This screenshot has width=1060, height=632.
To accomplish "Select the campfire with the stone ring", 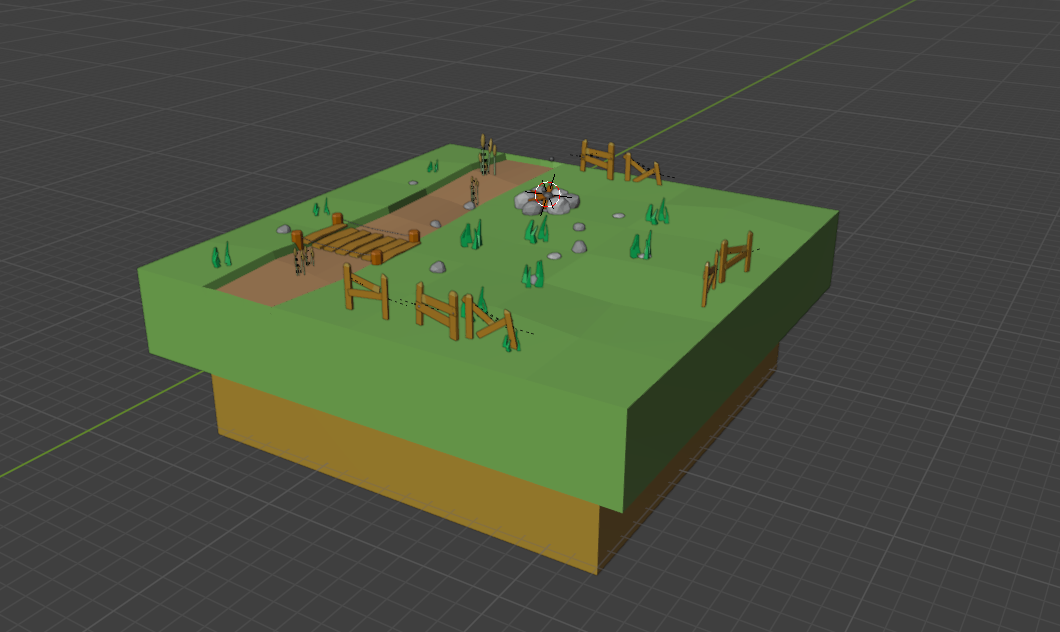I will pyautogui.click(x=546, y=199).
